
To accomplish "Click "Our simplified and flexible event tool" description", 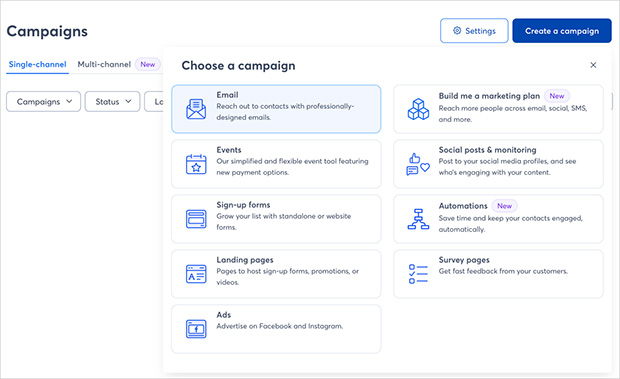I will point(292,167).
